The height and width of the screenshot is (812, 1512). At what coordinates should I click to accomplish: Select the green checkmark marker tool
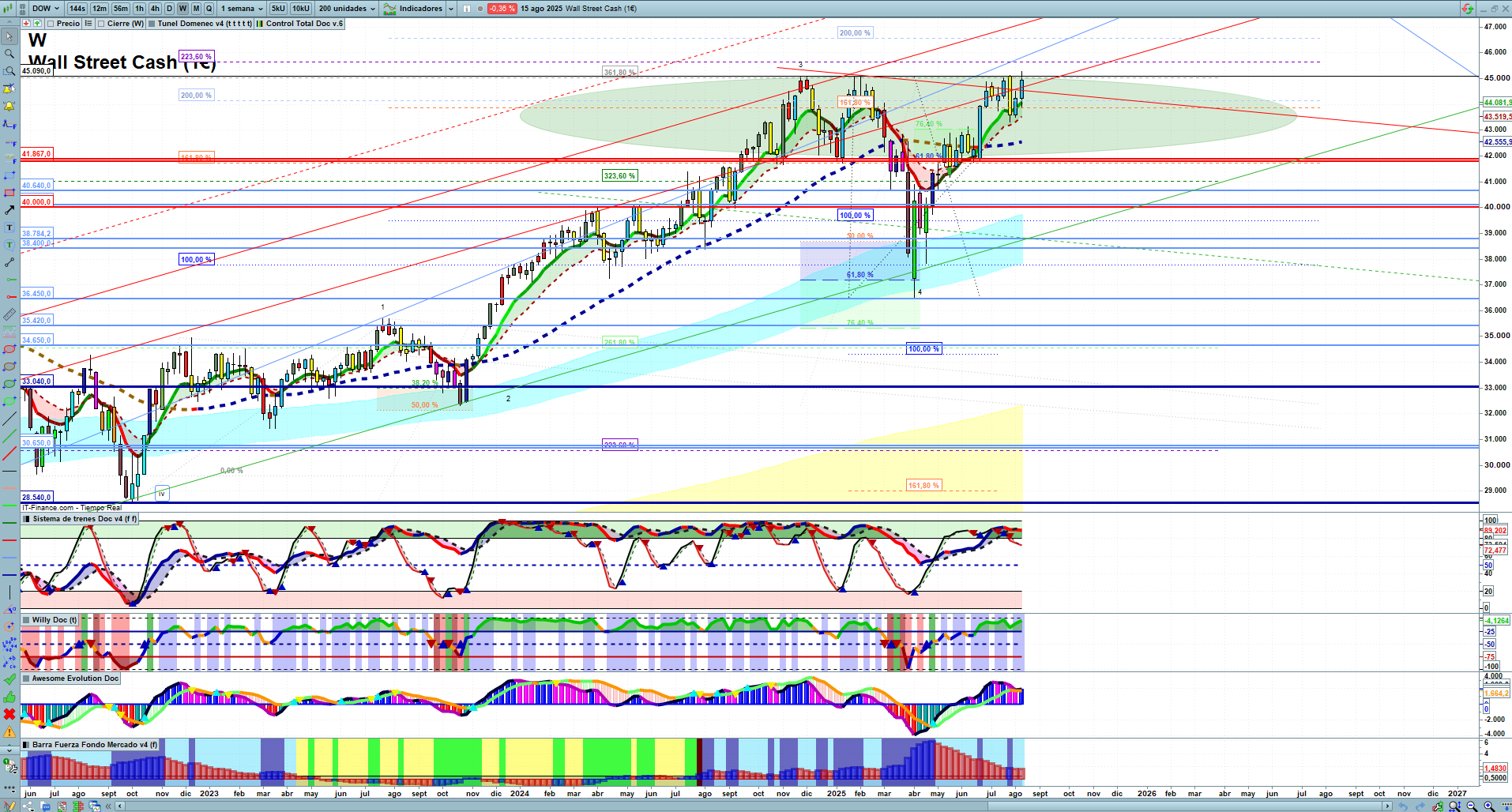pyautogui.click(x=9, y=679)
